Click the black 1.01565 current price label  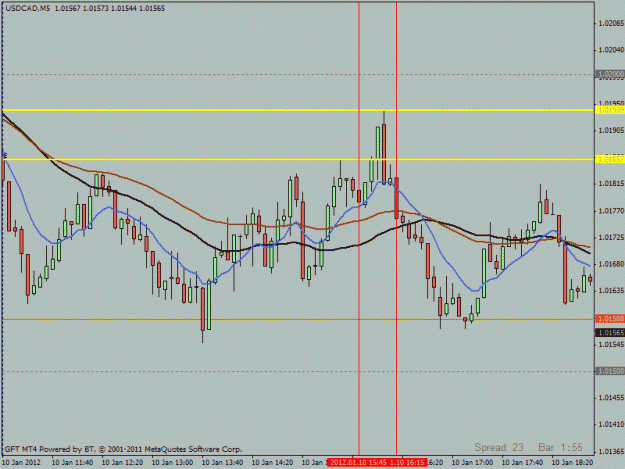[610, 332]
